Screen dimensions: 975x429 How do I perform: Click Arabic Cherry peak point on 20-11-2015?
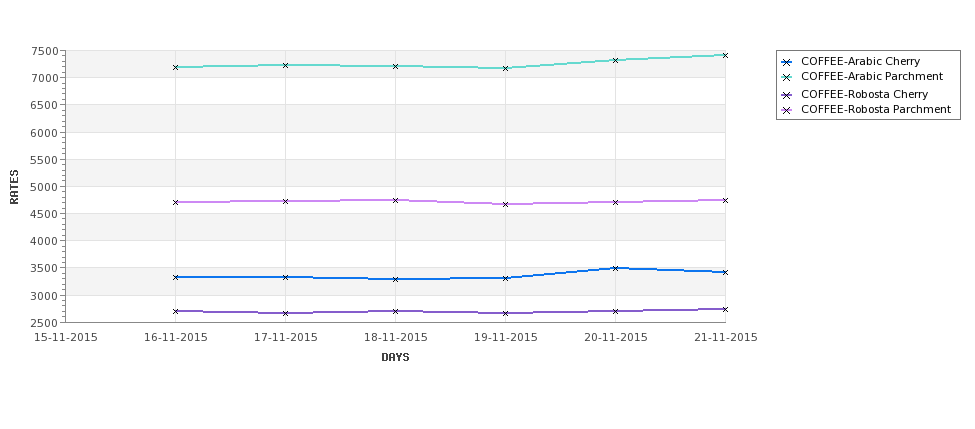tap(615, 268)
